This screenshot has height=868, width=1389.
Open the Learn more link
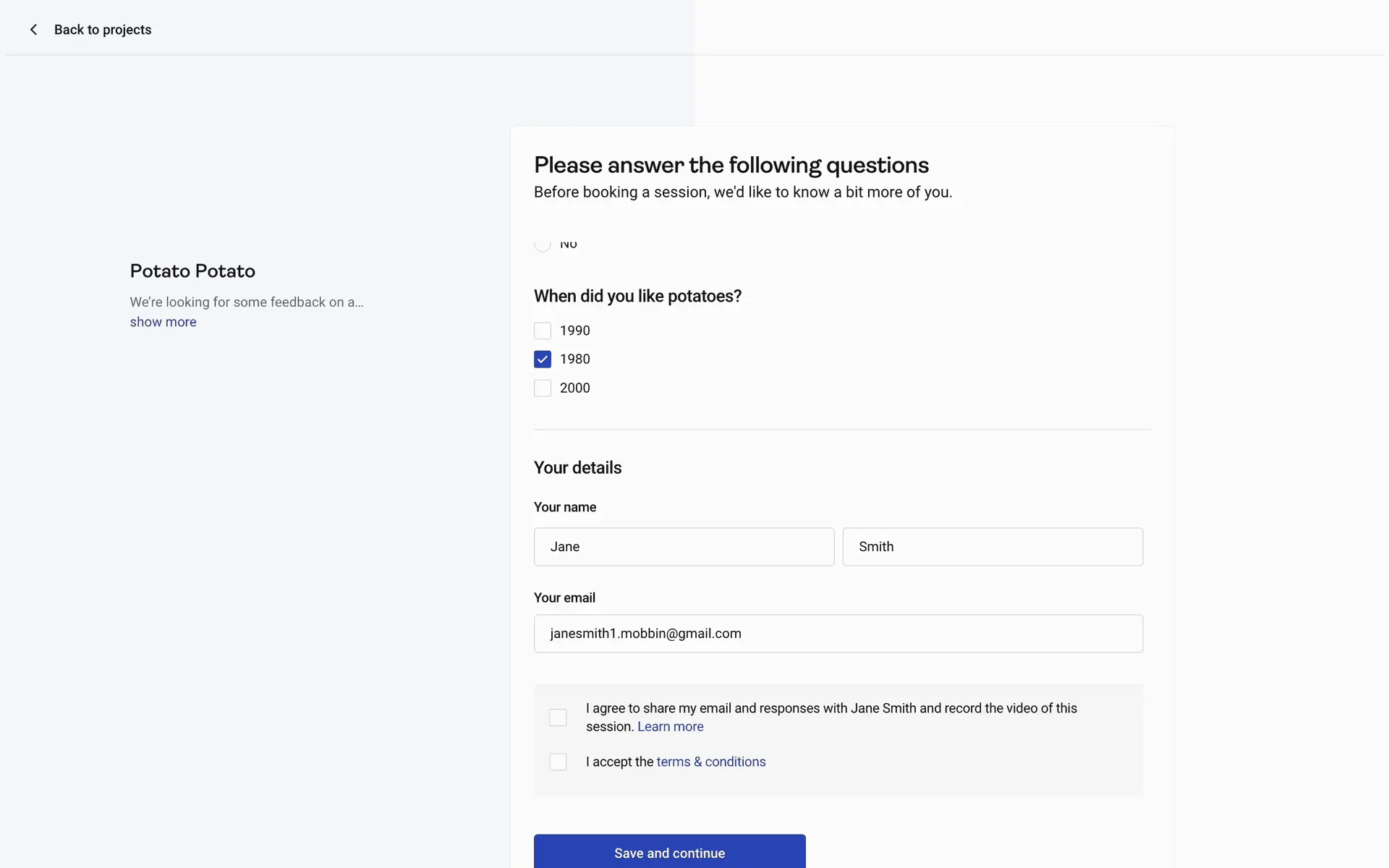click(x=670, y=726)
